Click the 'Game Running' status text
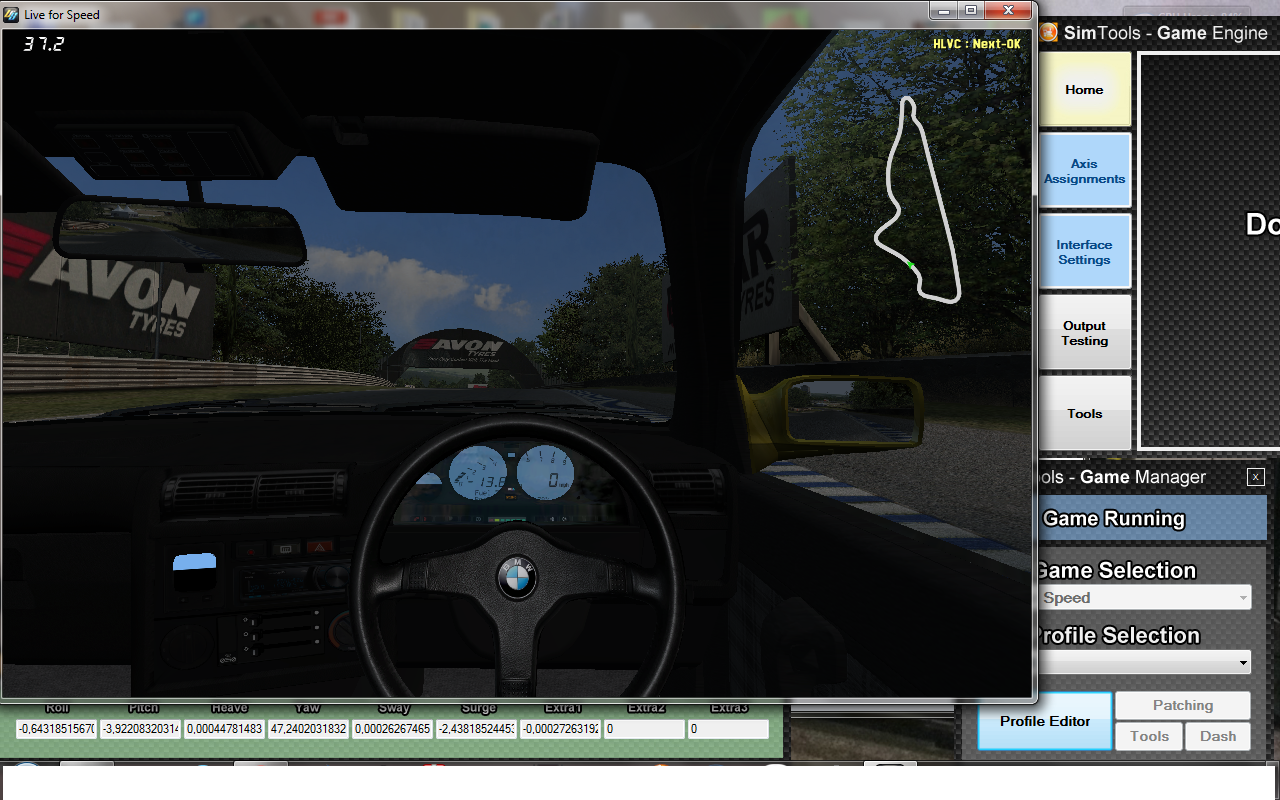The height and width of the screenshot is (800, 1280). tap(1113, 519)
